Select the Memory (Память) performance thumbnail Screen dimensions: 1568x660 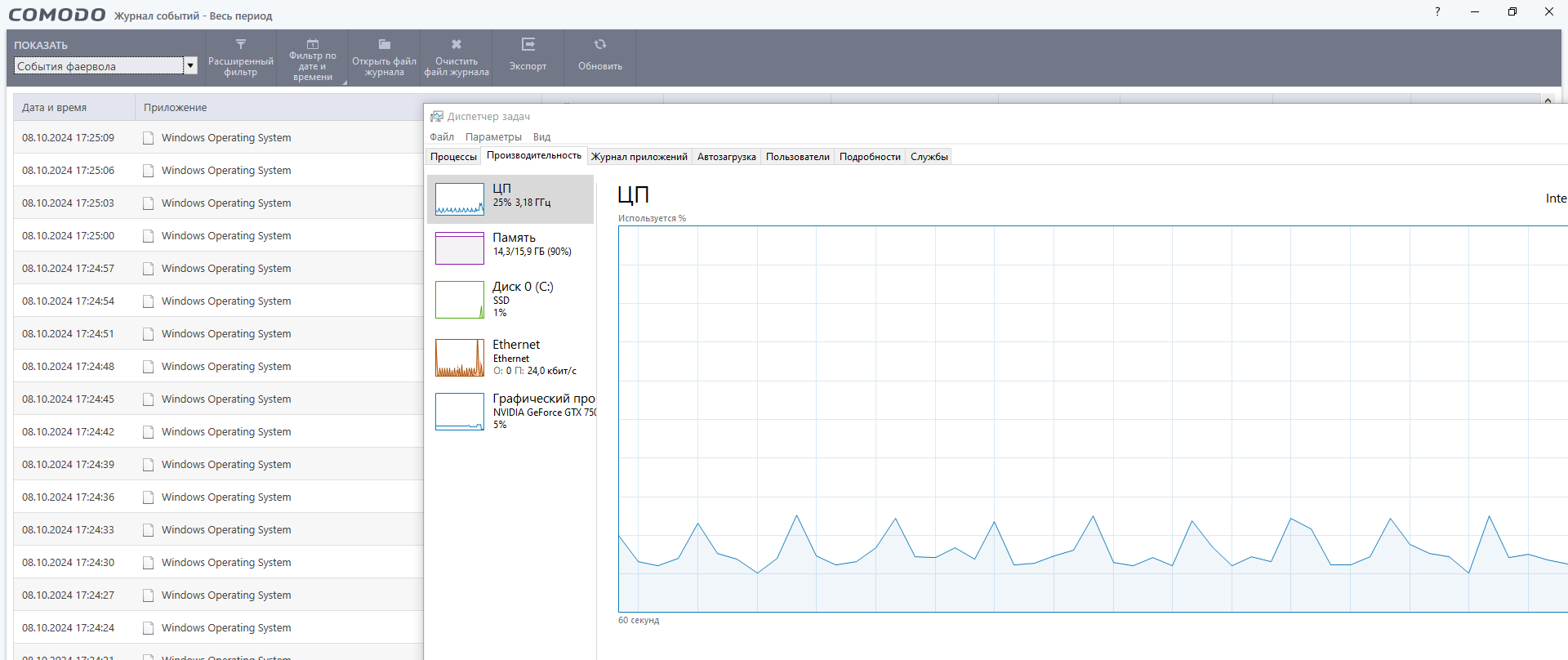(x=510, y=247)
